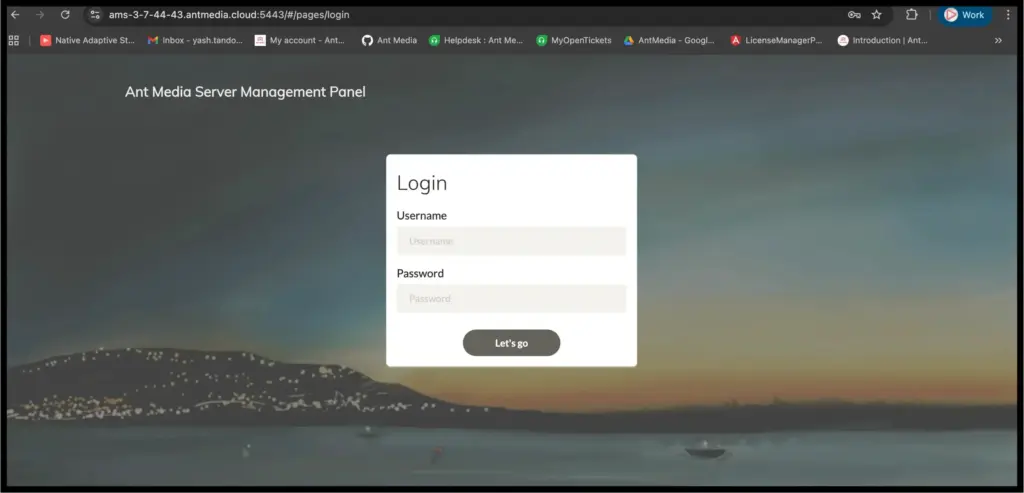Open the apps grid in bookmarks bar
The width and height of the screenshot is (1024, 493).
pos(14,40)
